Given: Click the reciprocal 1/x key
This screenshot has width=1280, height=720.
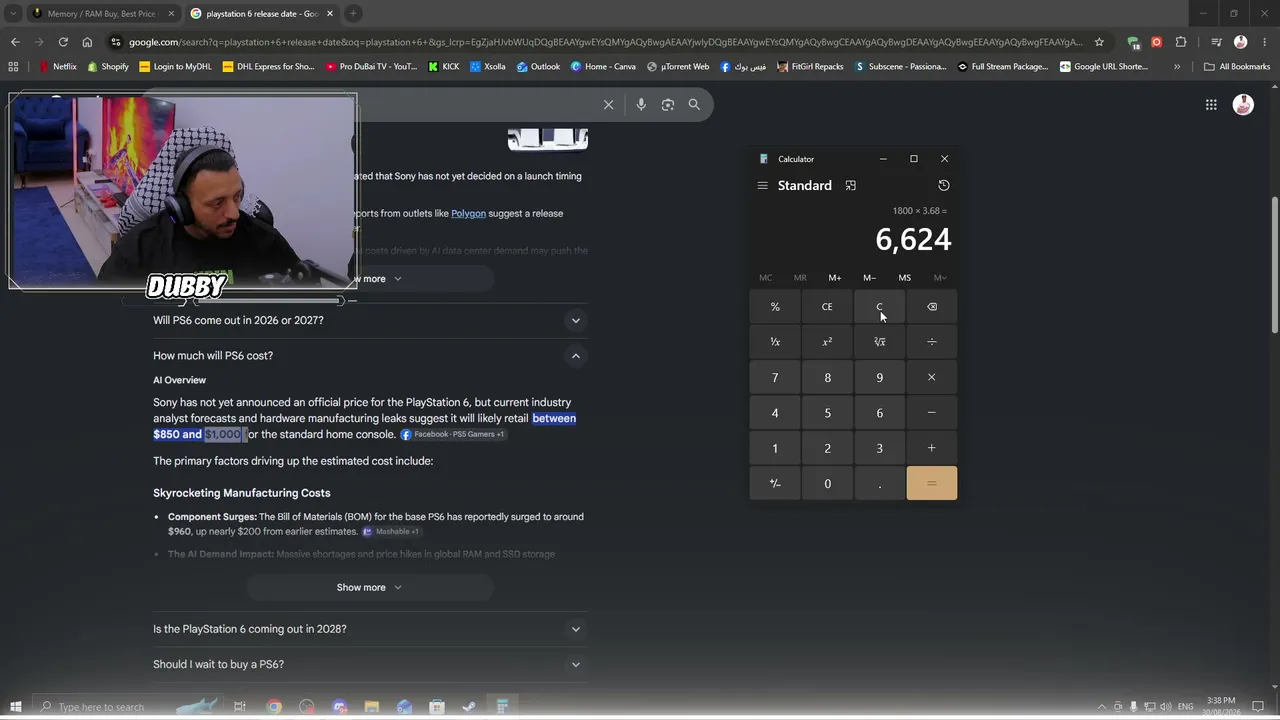Looking at the screenshot, I should (775, 342).
